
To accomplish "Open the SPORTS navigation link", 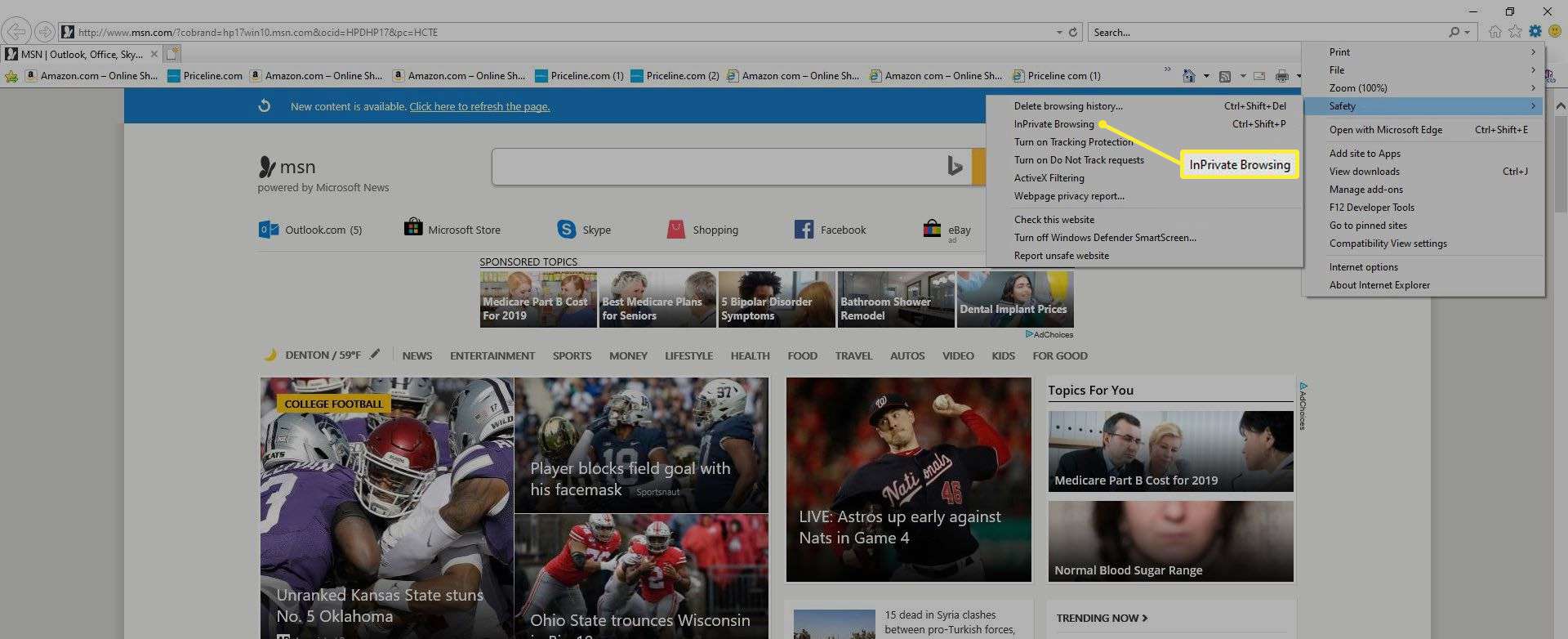I will [572, 355].
